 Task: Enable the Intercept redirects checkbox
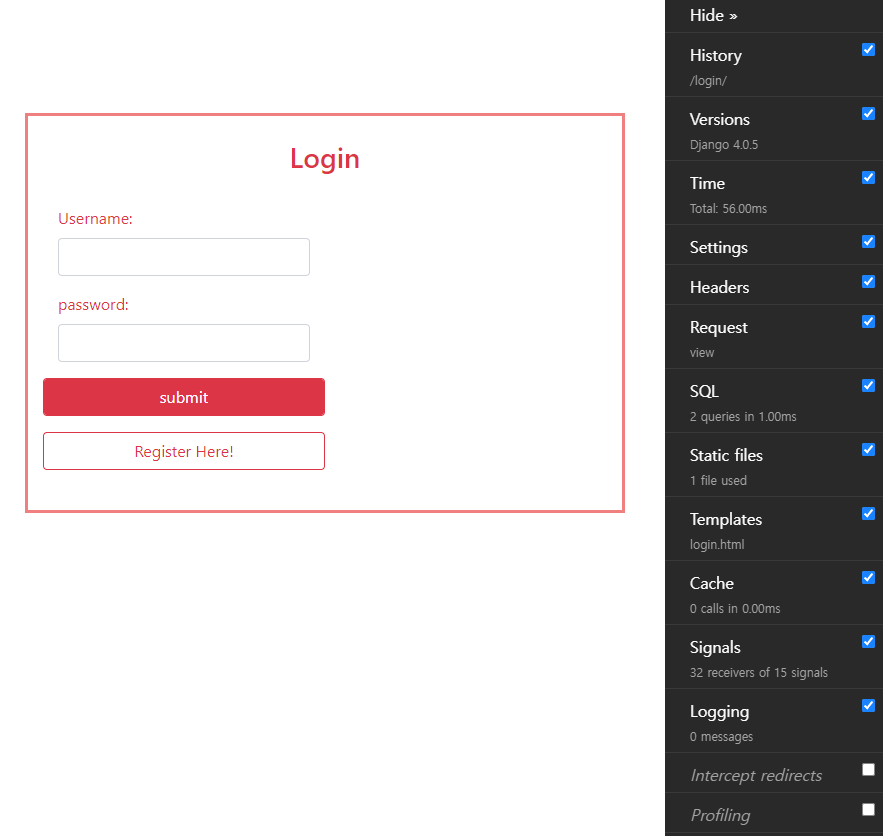pos(868,770)
